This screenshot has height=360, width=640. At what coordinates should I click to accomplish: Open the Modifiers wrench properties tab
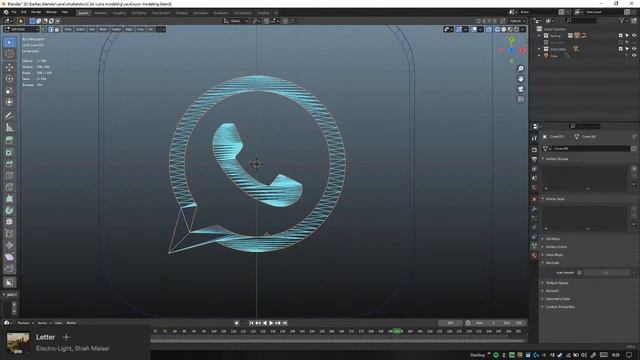click(534, 209)
